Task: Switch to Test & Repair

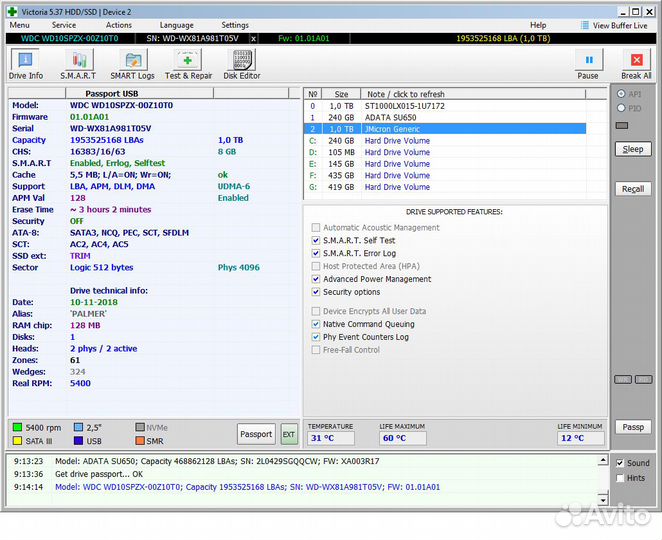Action: [x=188, y=64]
